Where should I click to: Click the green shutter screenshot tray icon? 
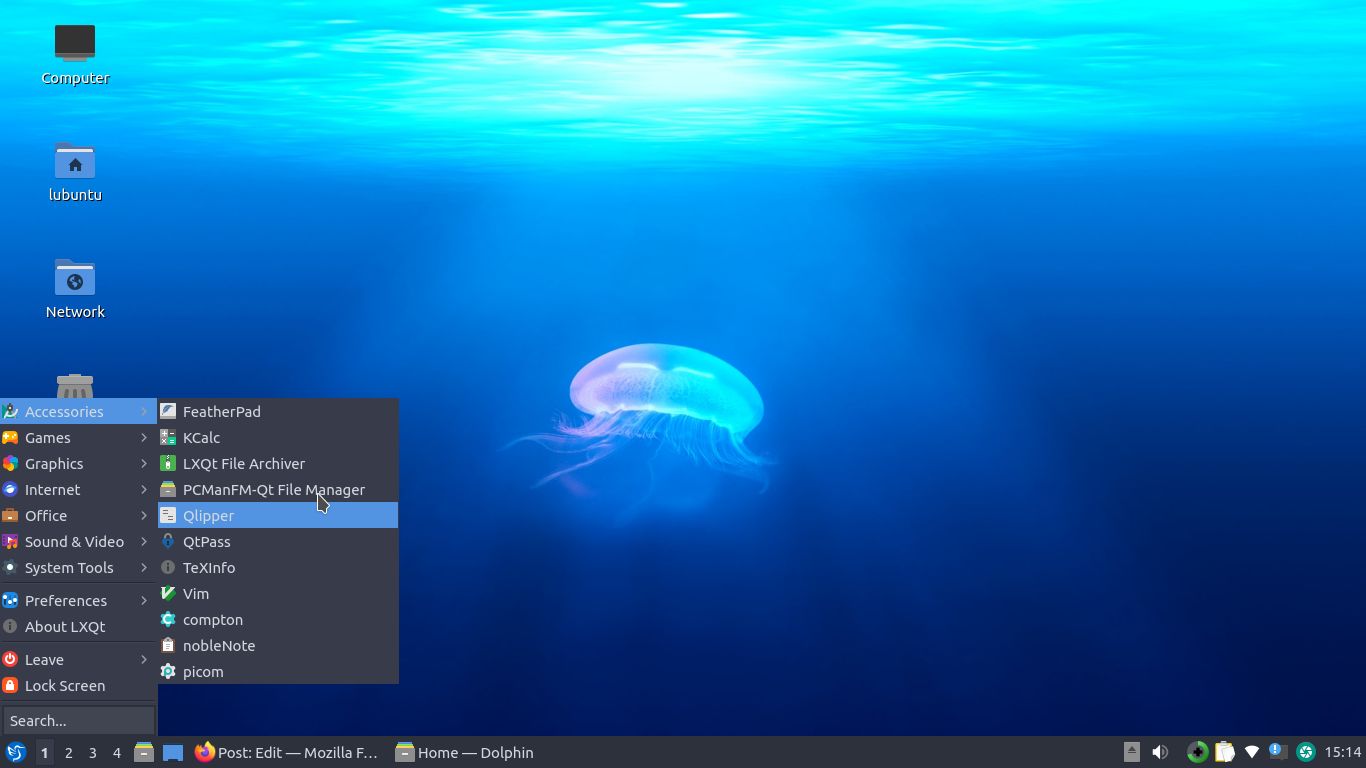click(x=1305, y=752)
